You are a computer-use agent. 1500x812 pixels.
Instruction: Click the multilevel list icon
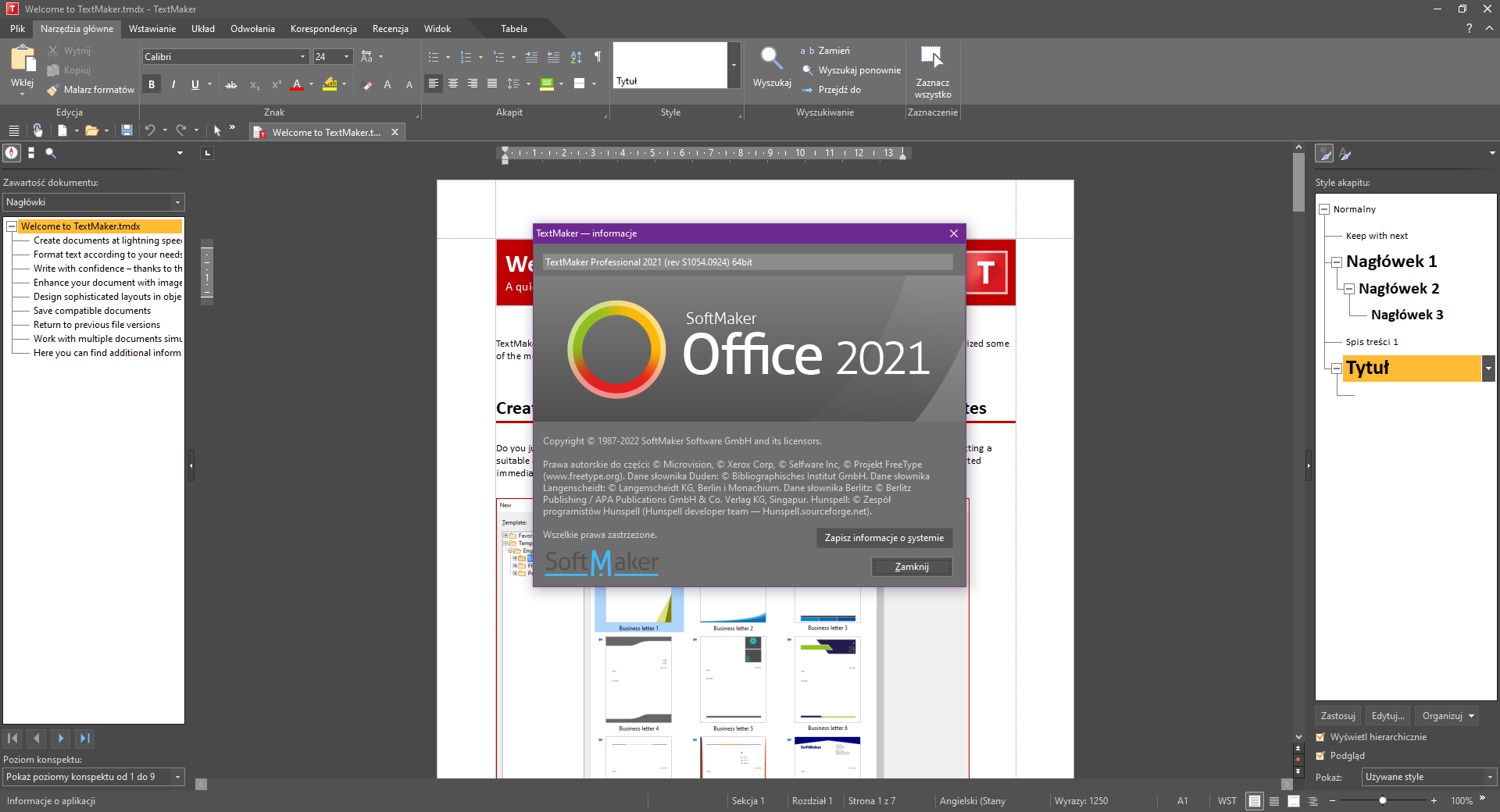[x=499, y=57]
